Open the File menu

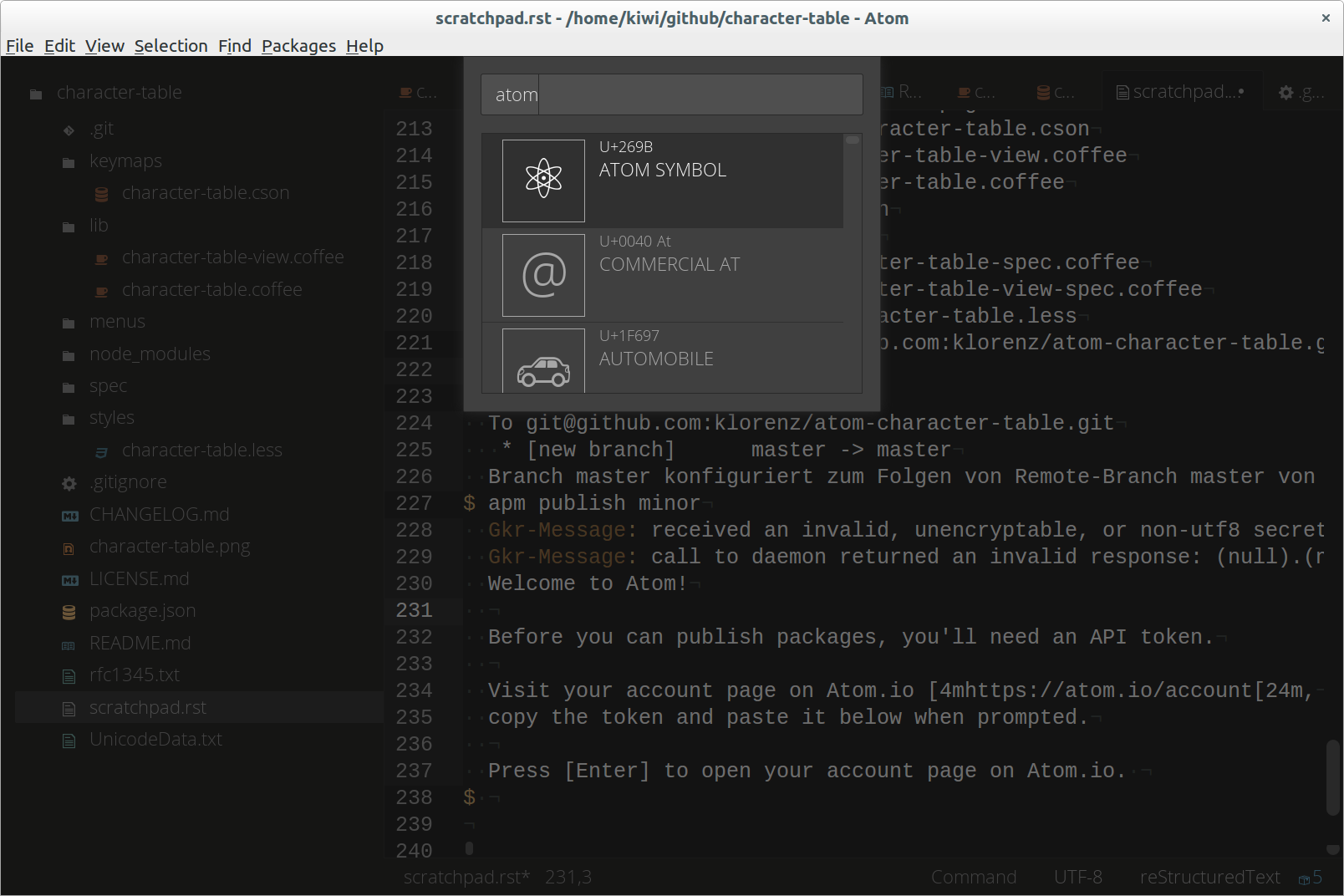20,46
